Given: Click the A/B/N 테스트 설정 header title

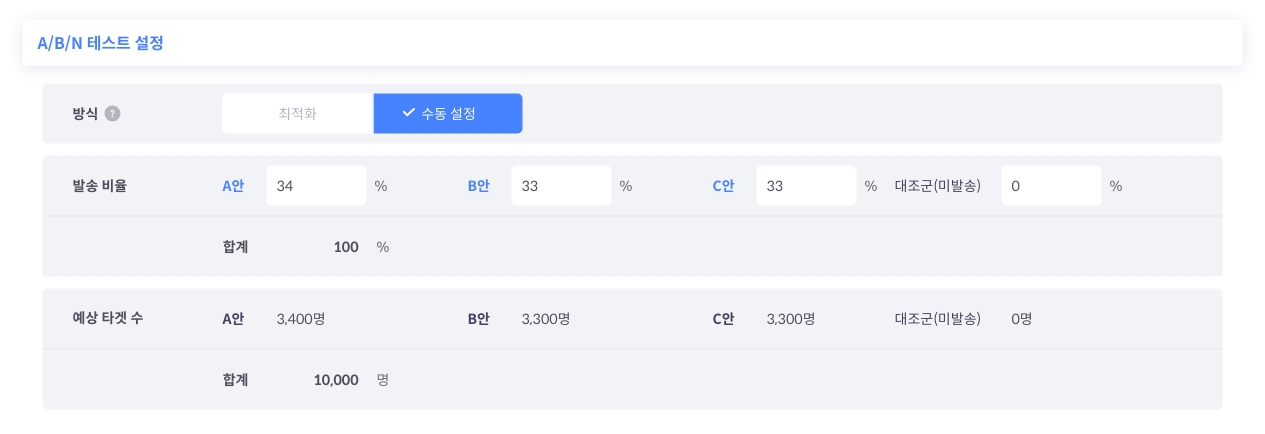Looking at the screenshot, I should pyautogui.click(x=100, y=43).
